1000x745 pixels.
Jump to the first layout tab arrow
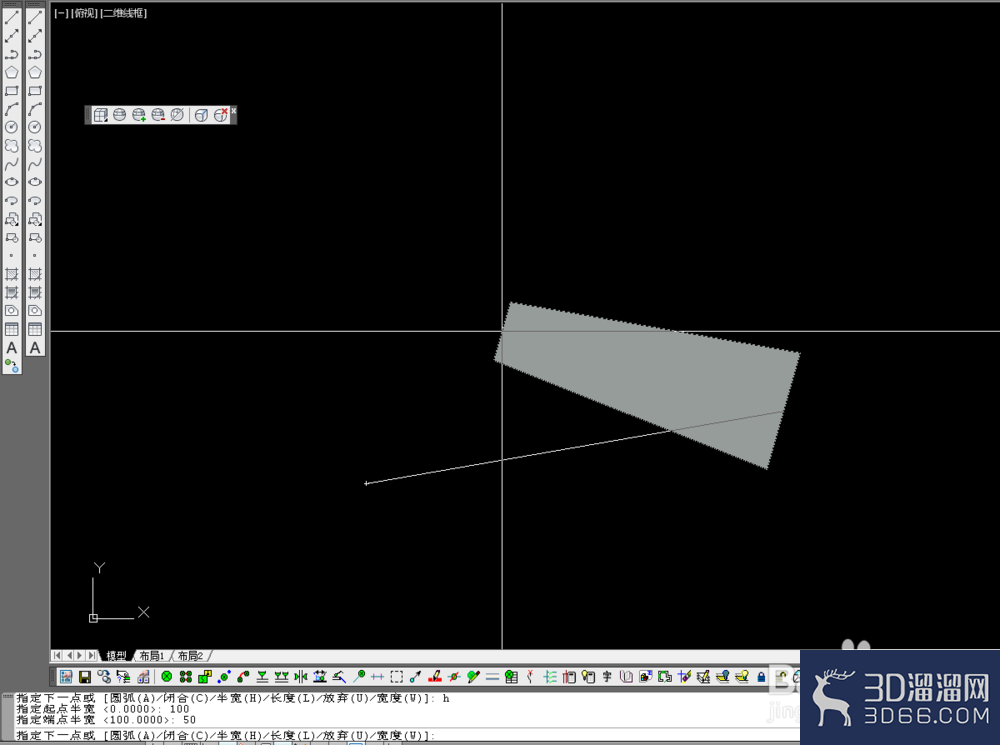(57, 655)
